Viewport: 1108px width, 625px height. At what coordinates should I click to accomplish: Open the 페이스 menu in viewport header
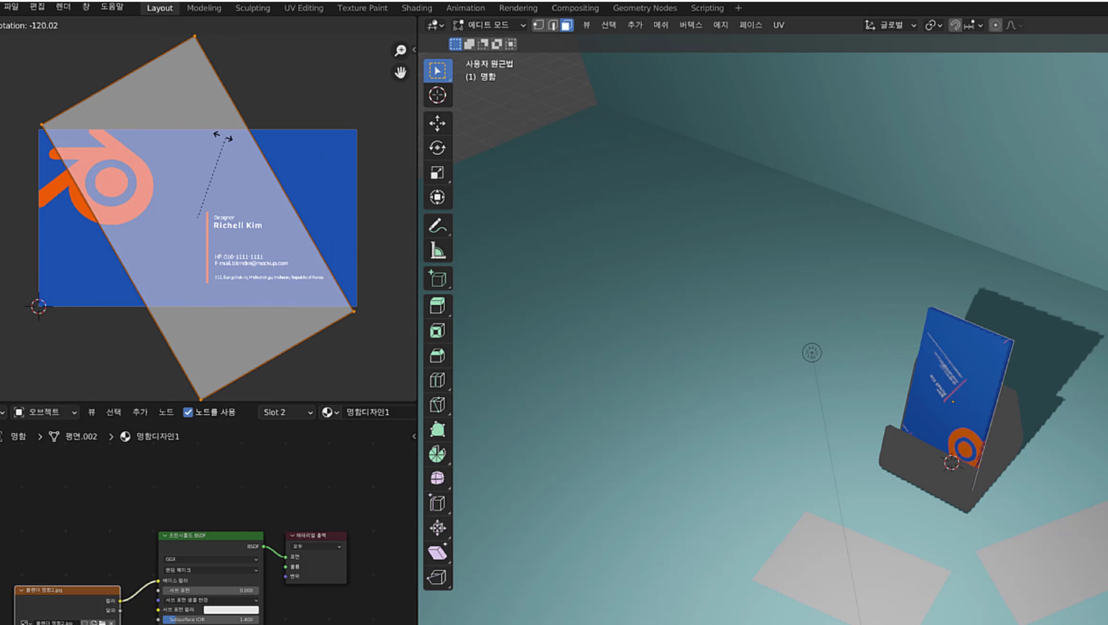(750, 25)
